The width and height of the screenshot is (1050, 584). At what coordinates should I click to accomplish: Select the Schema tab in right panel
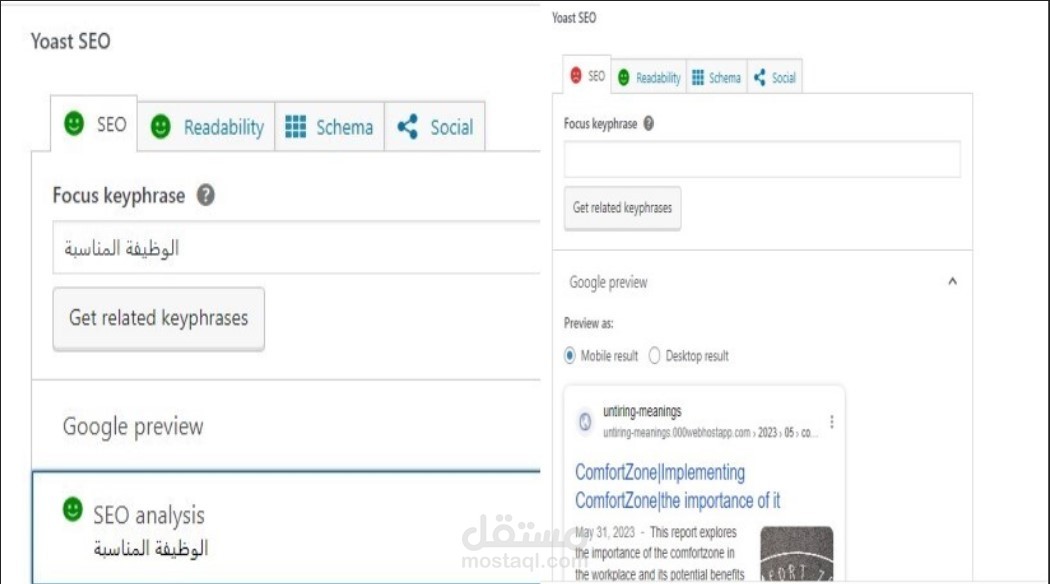(x=716, y=78)
